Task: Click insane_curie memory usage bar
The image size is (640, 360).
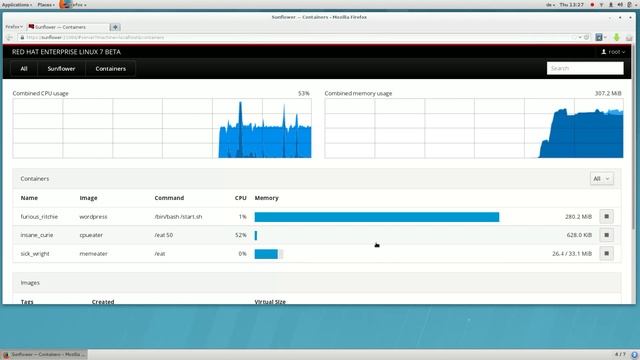Action: point(256,235)
